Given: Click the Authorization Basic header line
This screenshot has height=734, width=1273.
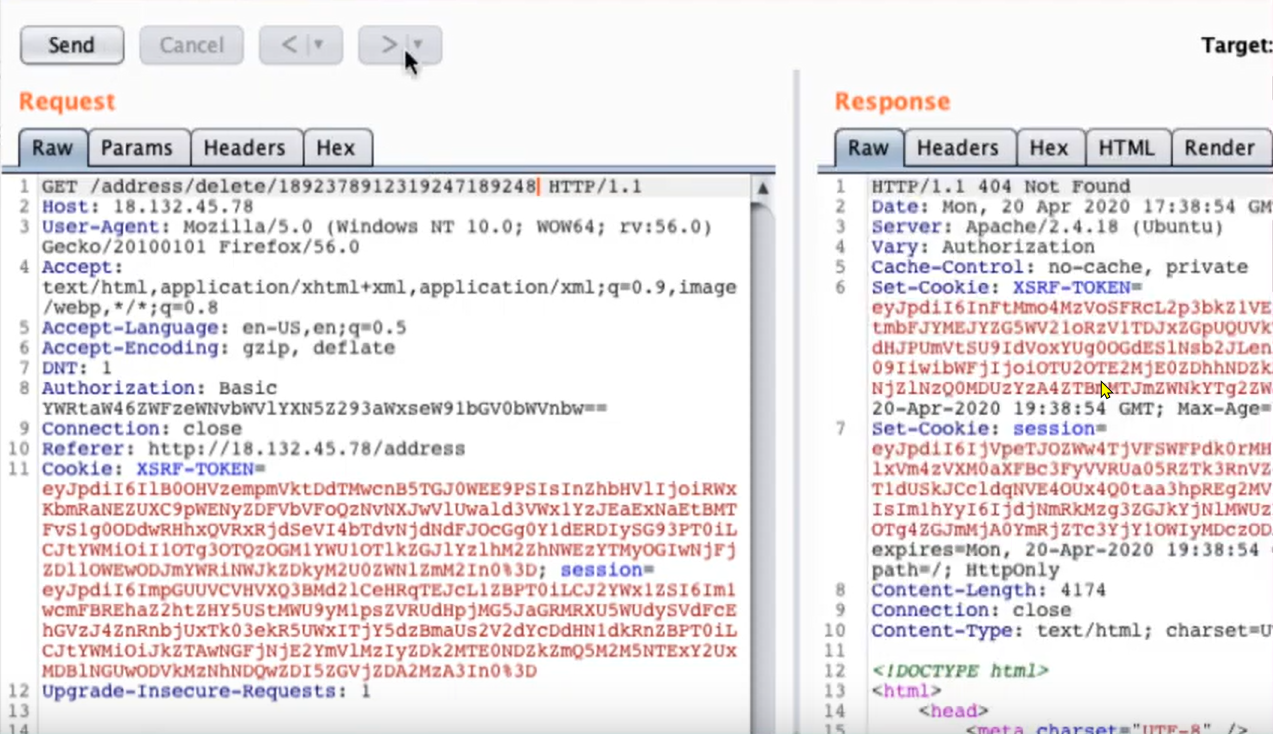Looking at the screenshot, I should [160, 388].
